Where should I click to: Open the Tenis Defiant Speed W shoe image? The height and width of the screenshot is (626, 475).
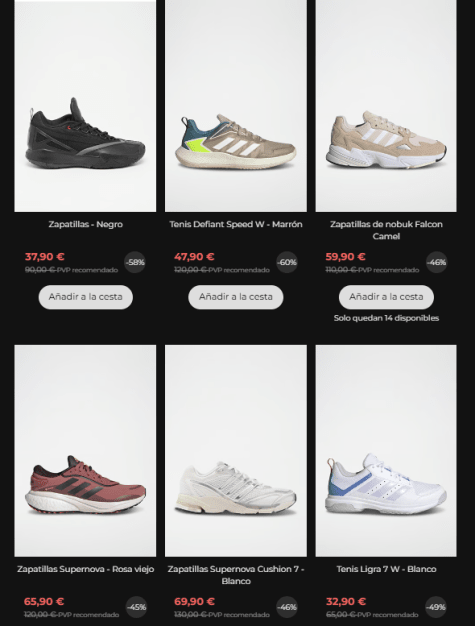pos(236,106)
